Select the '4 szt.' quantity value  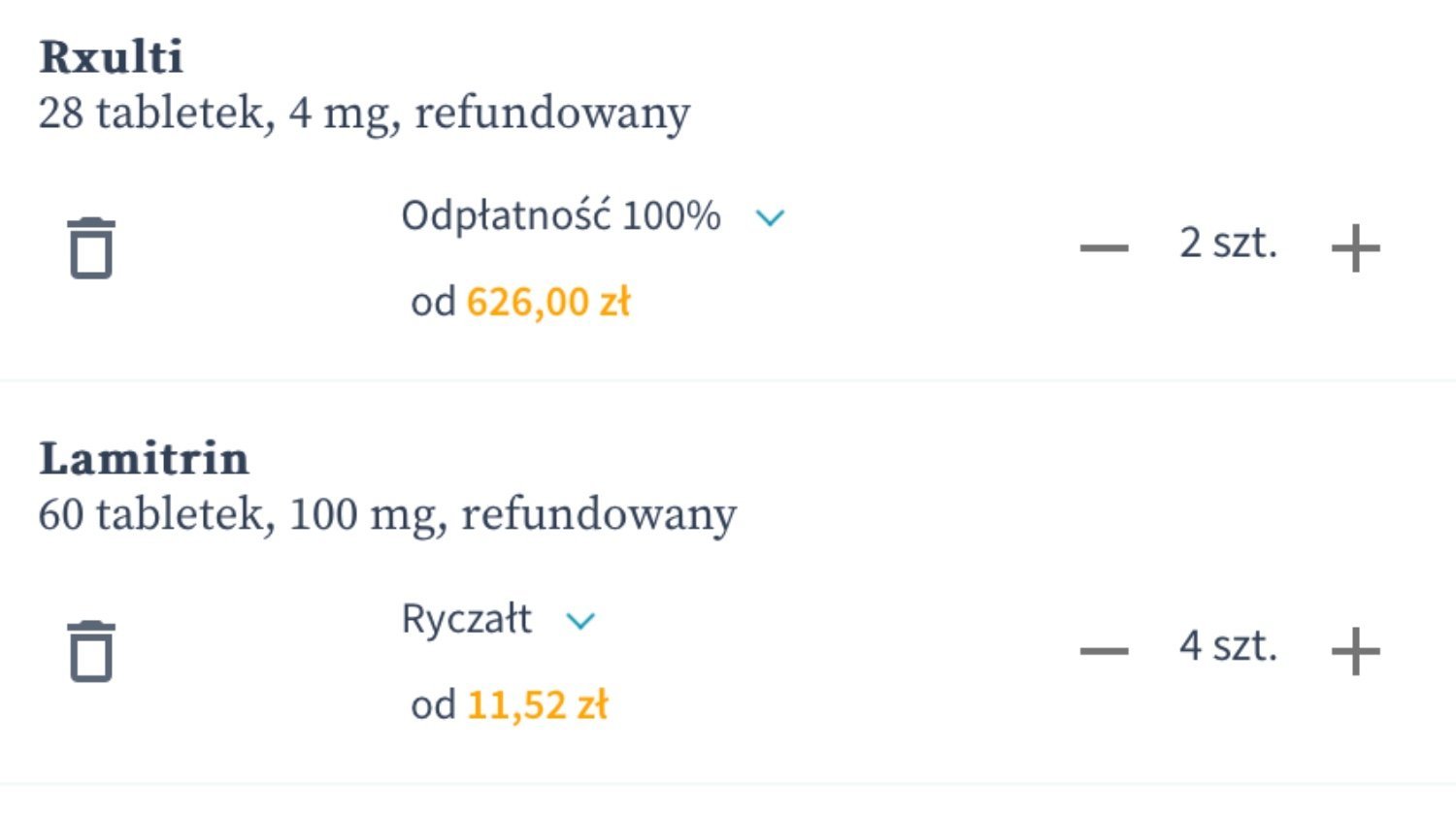tap(1228, 646)
